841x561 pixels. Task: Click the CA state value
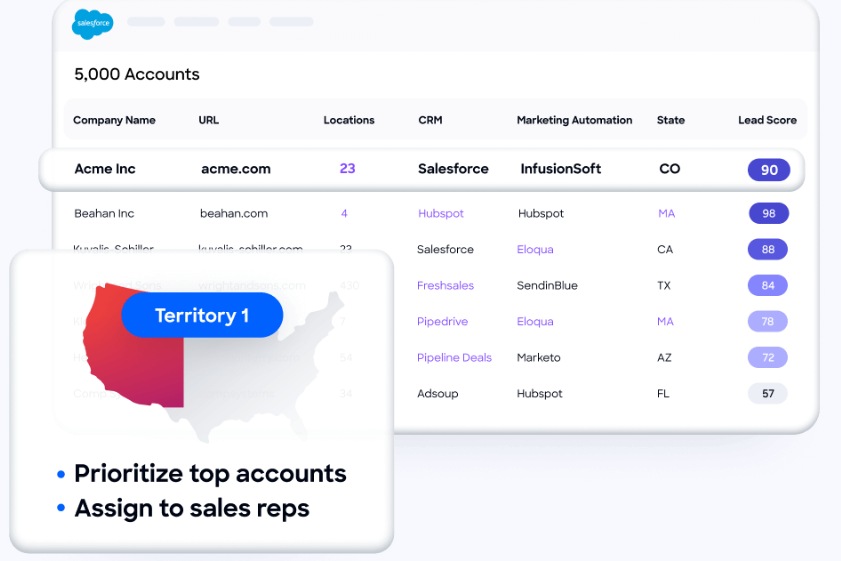665,249
